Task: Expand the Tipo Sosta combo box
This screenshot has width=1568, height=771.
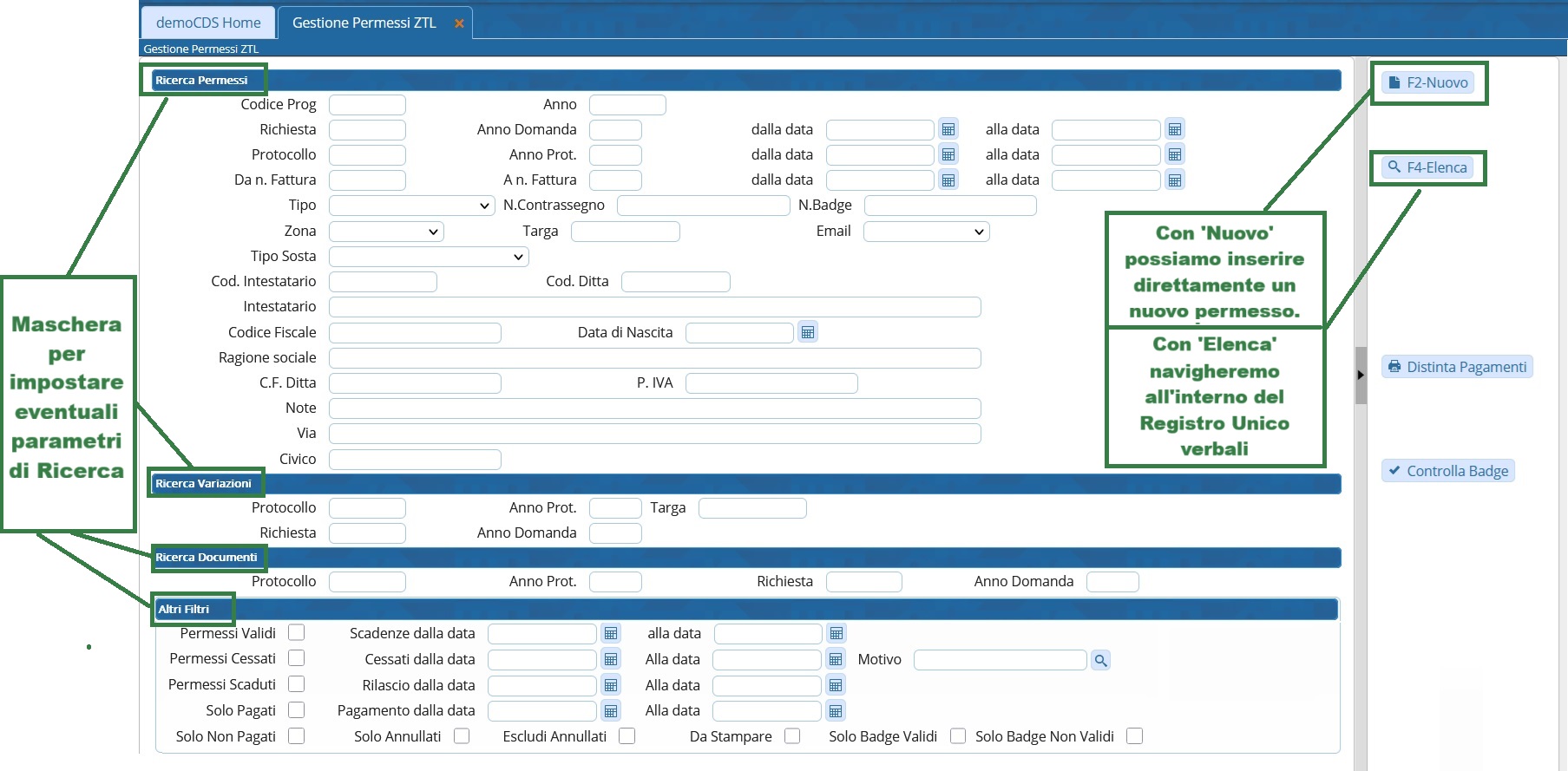Action: 429,257
